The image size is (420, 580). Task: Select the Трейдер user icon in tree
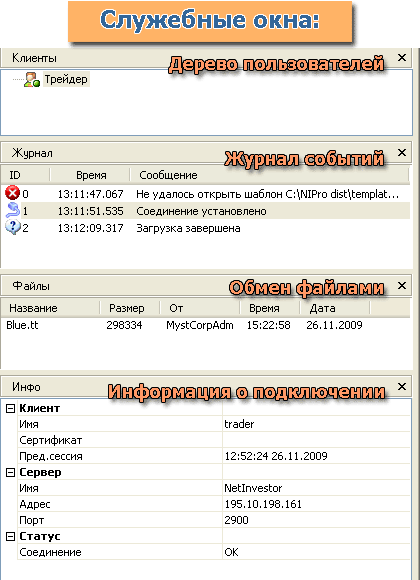[31, 80]
